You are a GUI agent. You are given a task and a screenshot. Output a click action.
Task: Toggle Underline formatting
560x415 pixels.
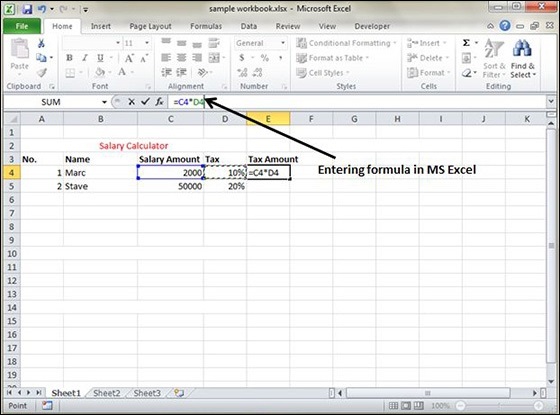point(100,58)
